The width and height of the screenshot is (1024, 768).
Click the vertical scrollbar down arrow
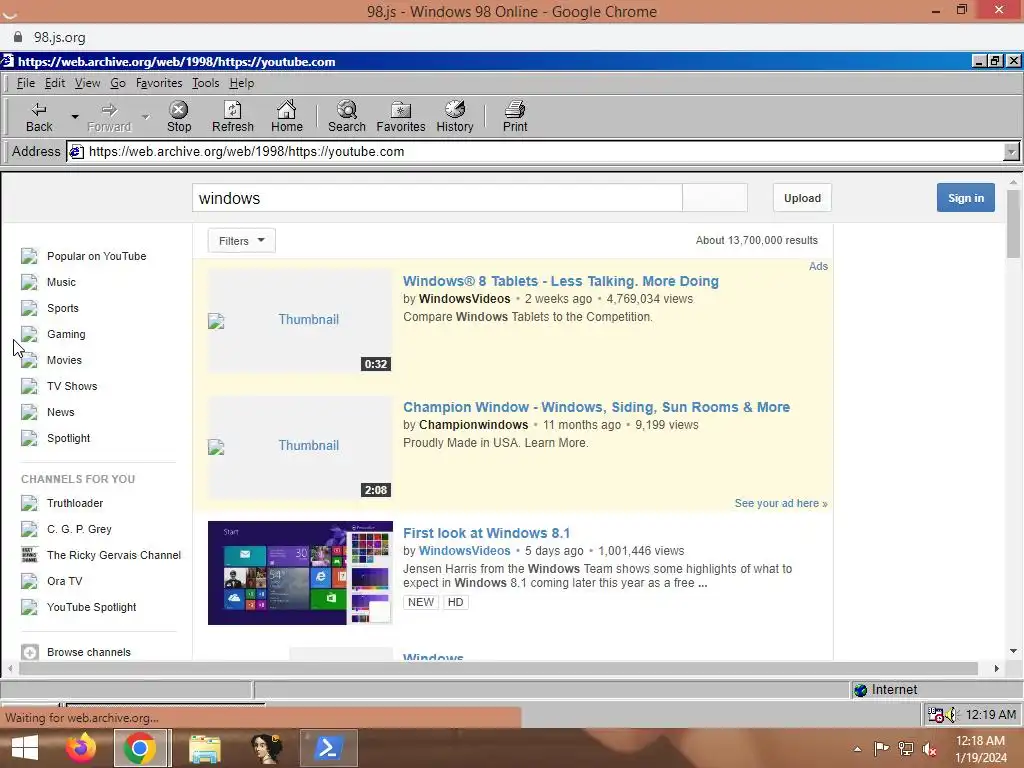[x=1013, y=650]
